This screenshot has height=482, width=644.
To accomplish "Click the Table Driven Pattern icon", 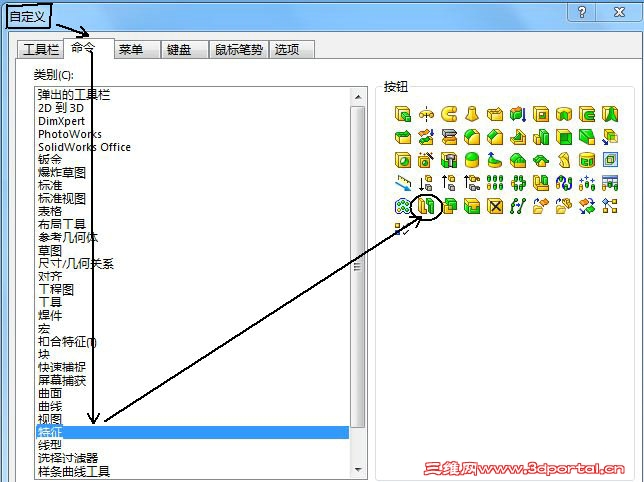I will pyautogui.click(x=610, y=183).
